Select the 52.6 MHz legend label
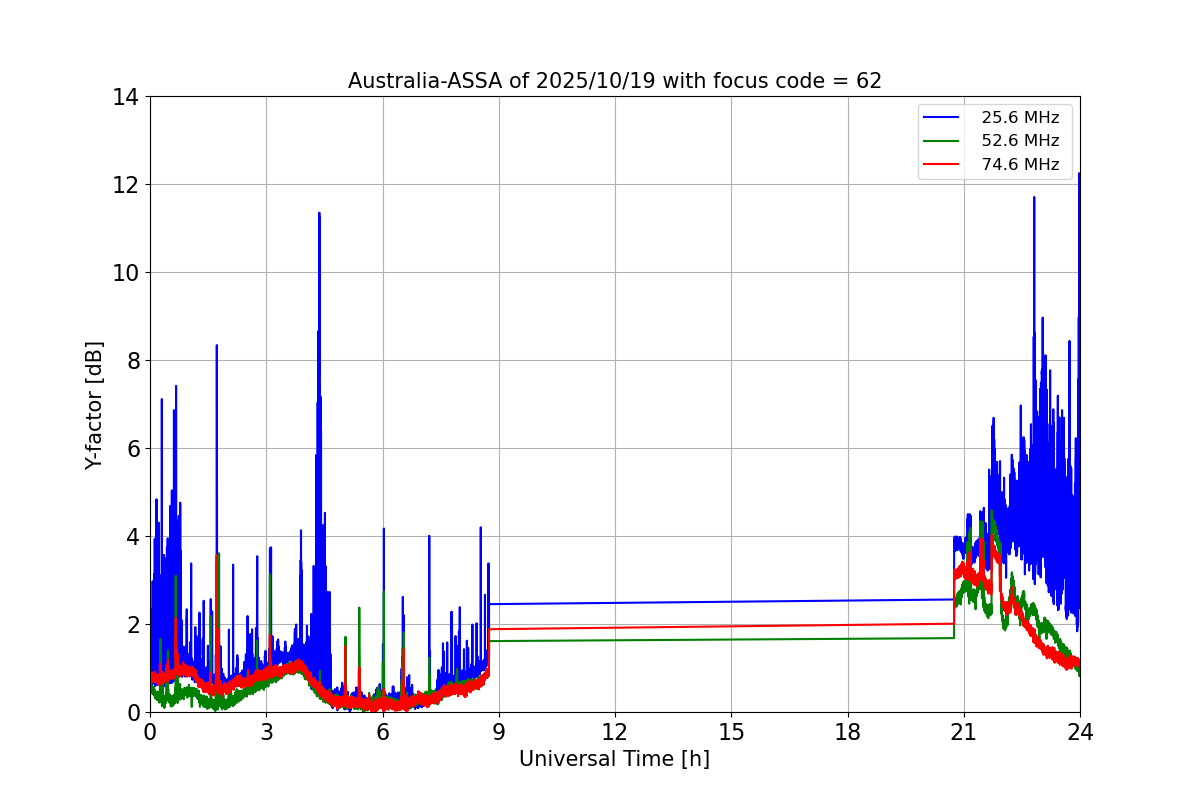This screenshot has height=800, width=1200. pyautogui.click(x=1020, y=141)
